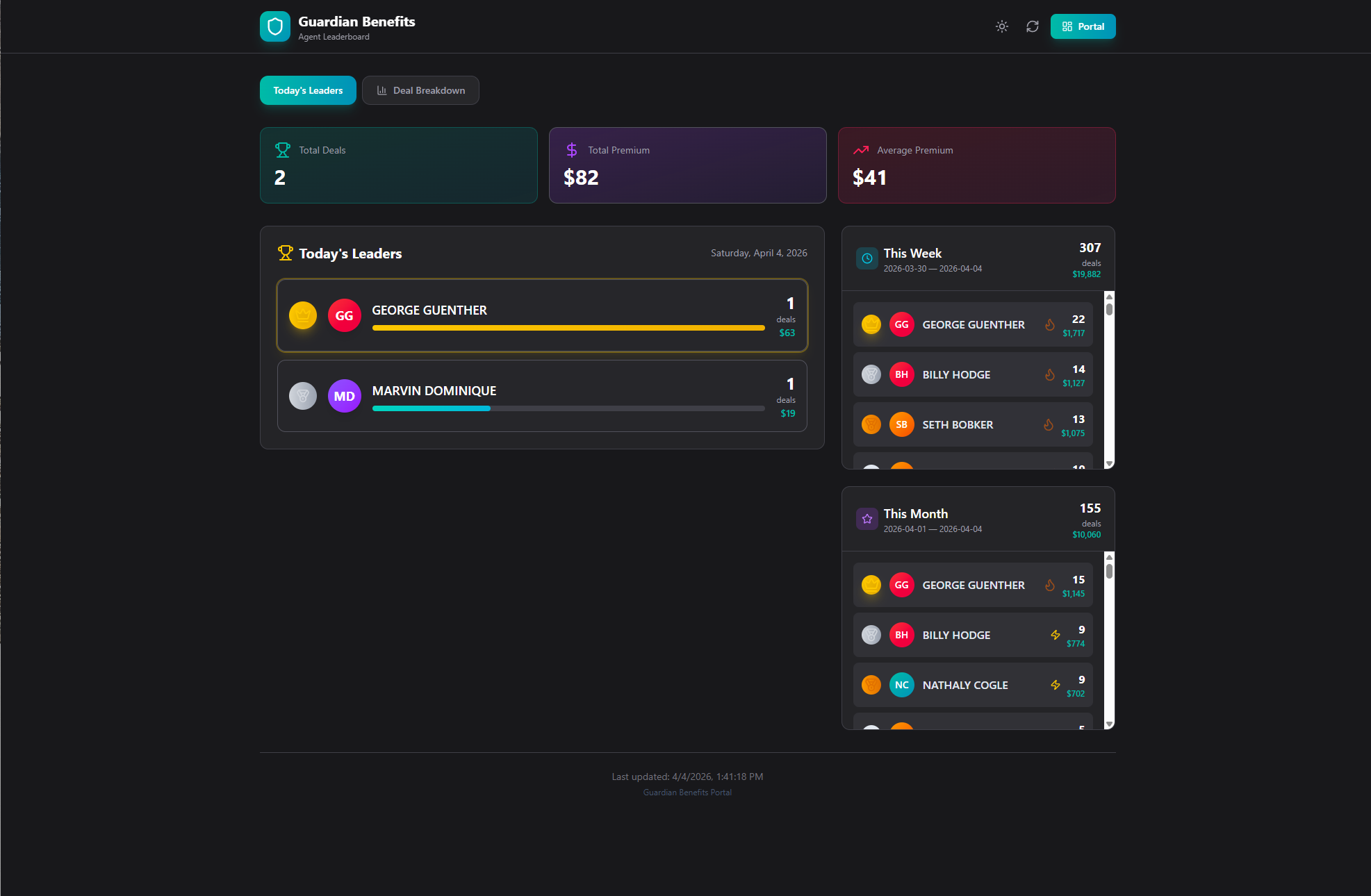The width and height of the screenshot is (1371, 896).
Task: Click George Guenther's gold crown badge today
Action: pyautogui.click(x=303, y=315)
